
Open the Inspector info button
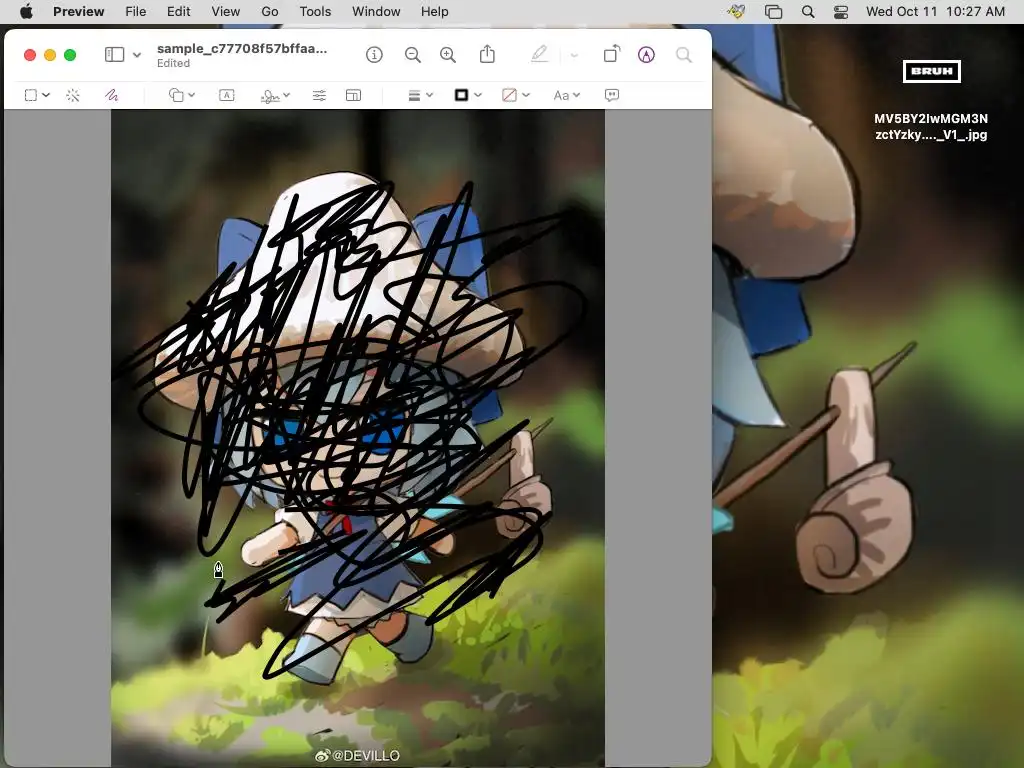pyautogui.click(x=374, y=55)
